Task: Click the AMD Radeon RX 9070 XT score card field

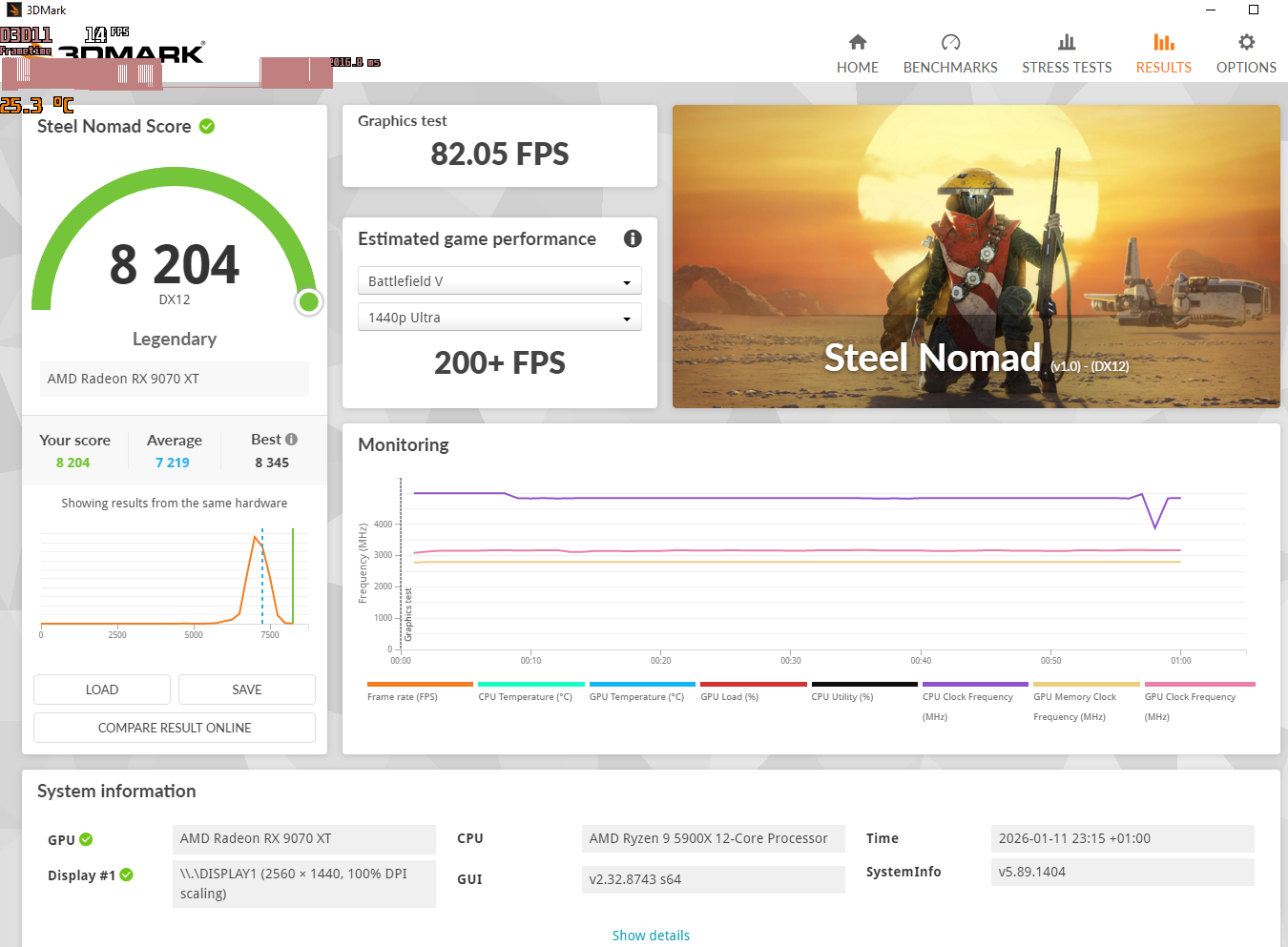Action: point(175,379)
